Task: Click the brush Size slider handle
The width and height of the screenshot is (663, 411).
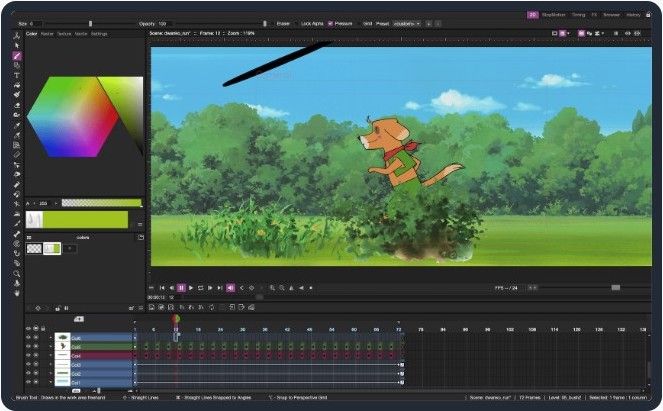Action: tap(90, 24)
